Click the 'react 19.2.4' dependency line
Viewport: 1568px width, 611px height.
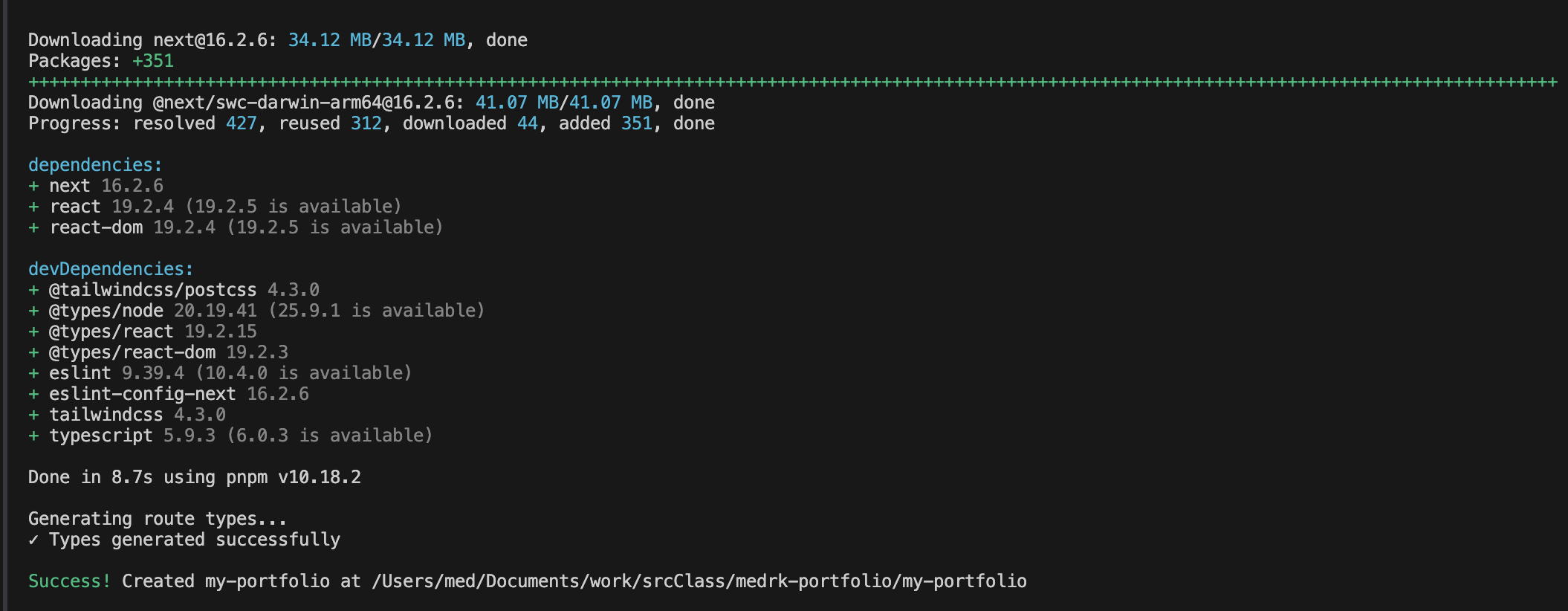[x=215, y=206]
